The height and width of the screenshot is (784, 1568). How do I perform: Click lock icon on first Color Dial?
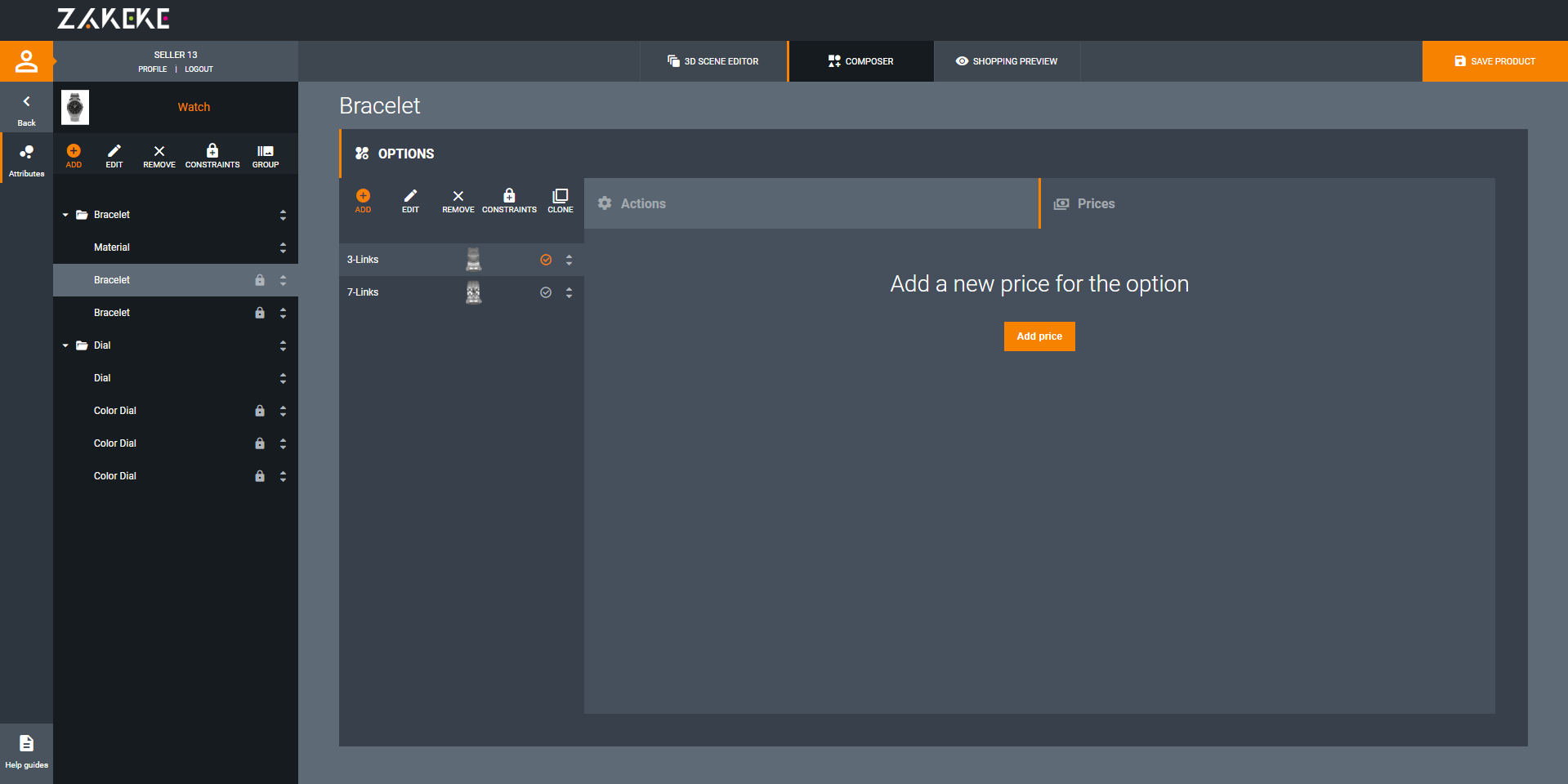coord(260,411)
